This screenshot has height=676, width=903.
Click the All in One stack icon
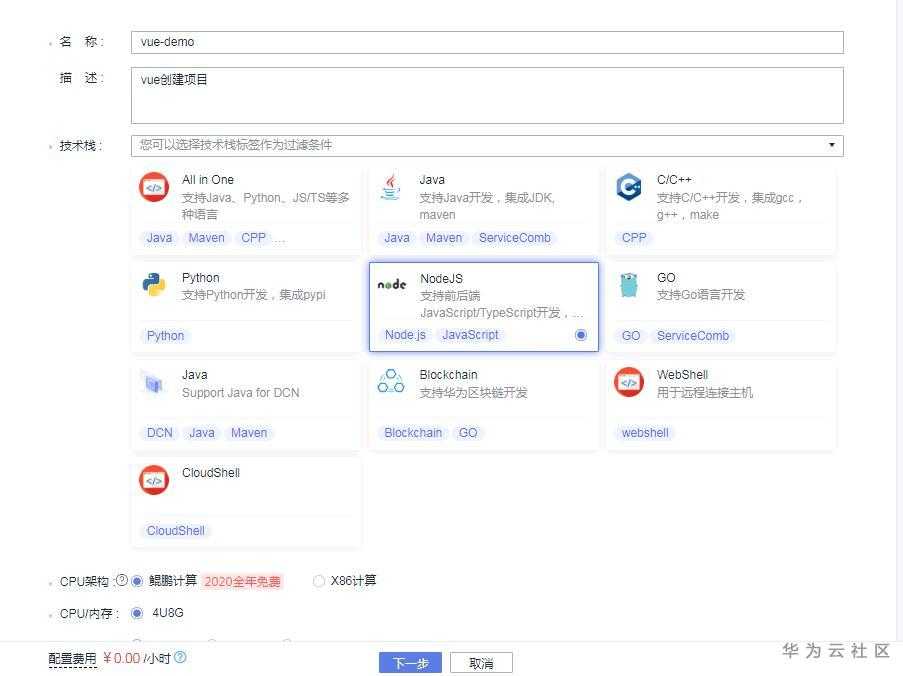(154, 187)
